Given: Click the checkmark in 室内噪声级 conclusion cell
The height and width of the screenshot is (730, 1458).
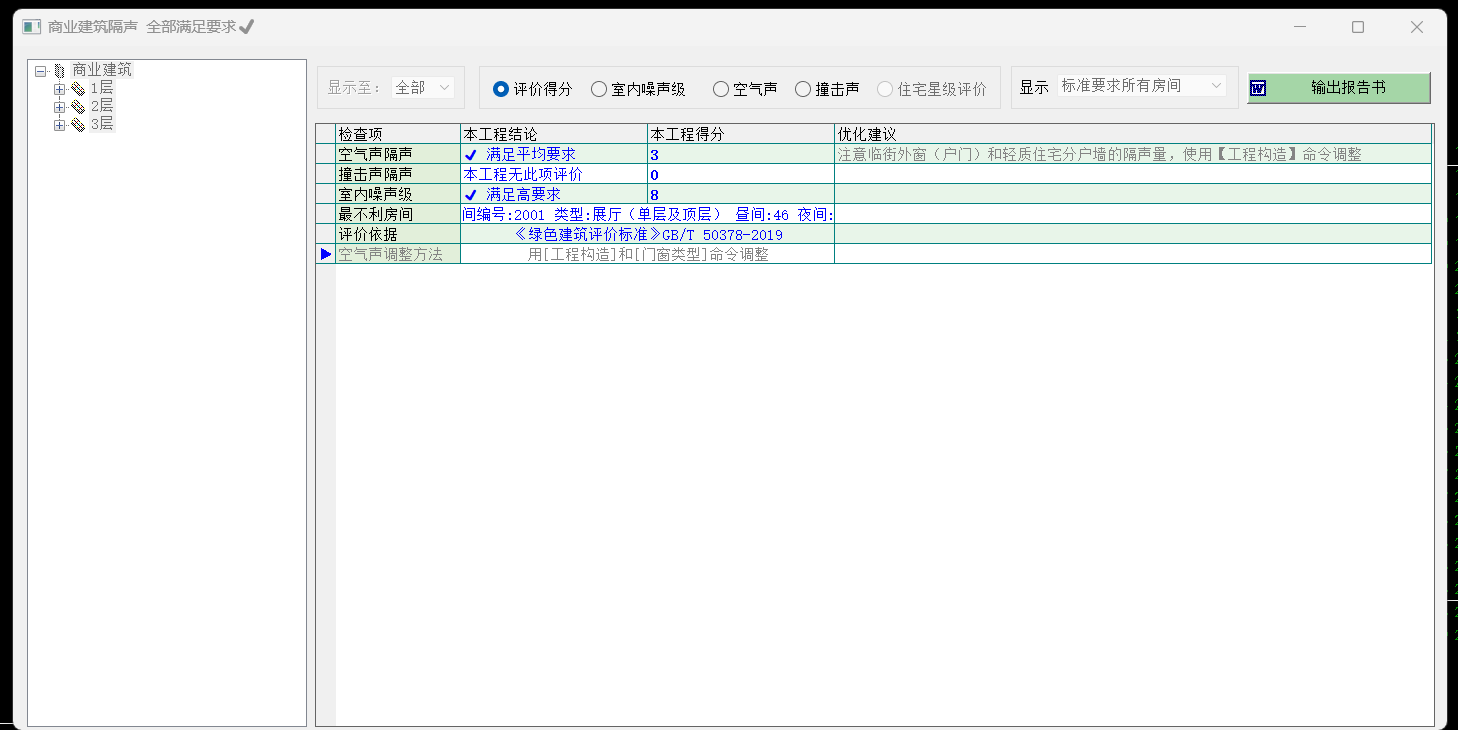Looking at the screenshot, I should tap(470, 195).
